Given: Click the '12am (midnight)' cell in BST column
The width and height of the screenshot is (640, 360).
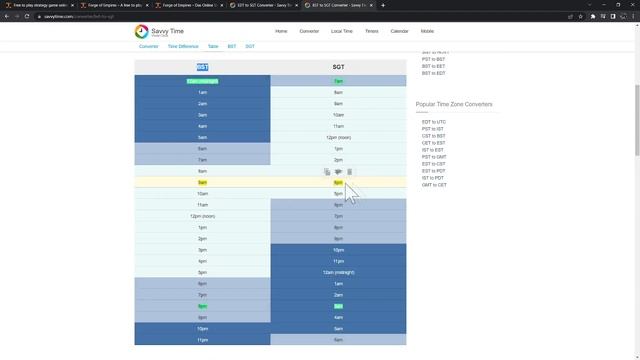Looking at the screenshot, I should pyautogui.click(x=202, y=81).
